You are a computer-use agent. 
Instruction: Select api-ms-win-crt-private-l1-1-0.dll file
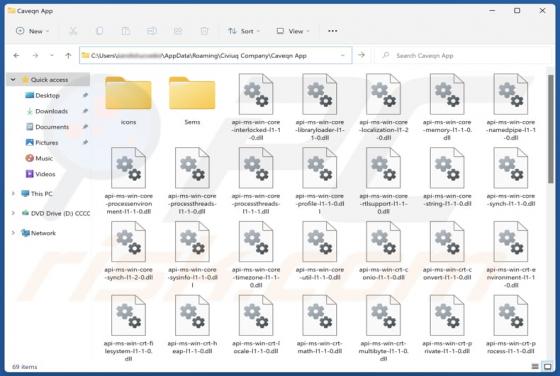tap(447, 325)
